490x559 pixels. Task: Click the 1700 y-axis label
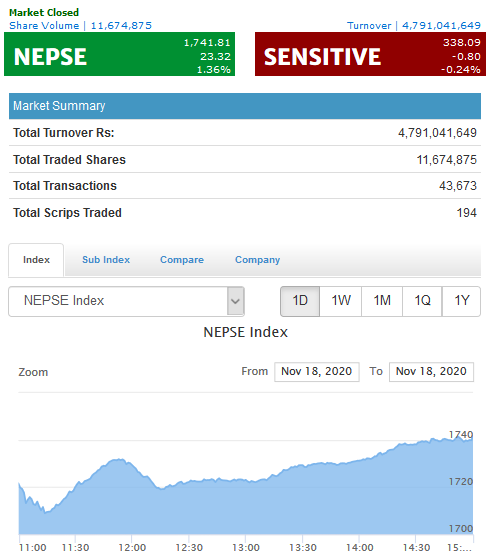[461, 528]
